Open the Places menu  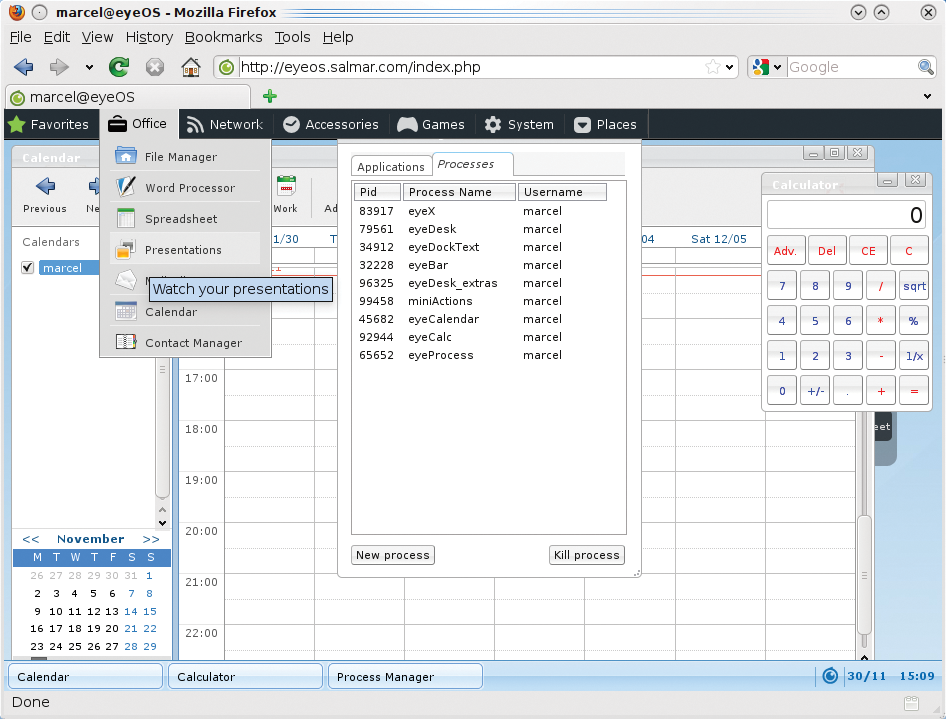coord(605,124)
